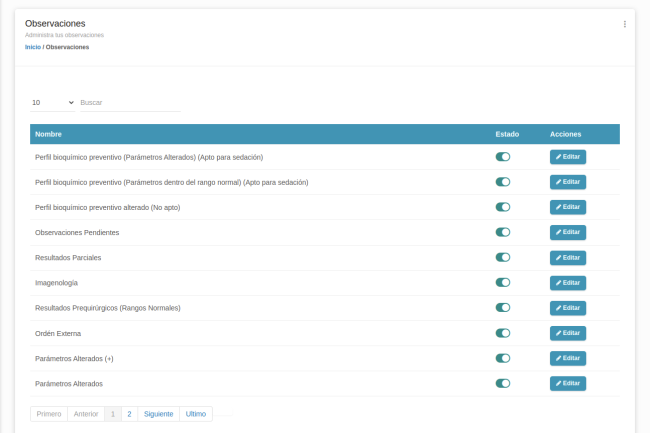The width and height of the screenshot is (650, 433).
Task: Edit the Parámetros Alterados (+) row
Action: tap(567, 358)
